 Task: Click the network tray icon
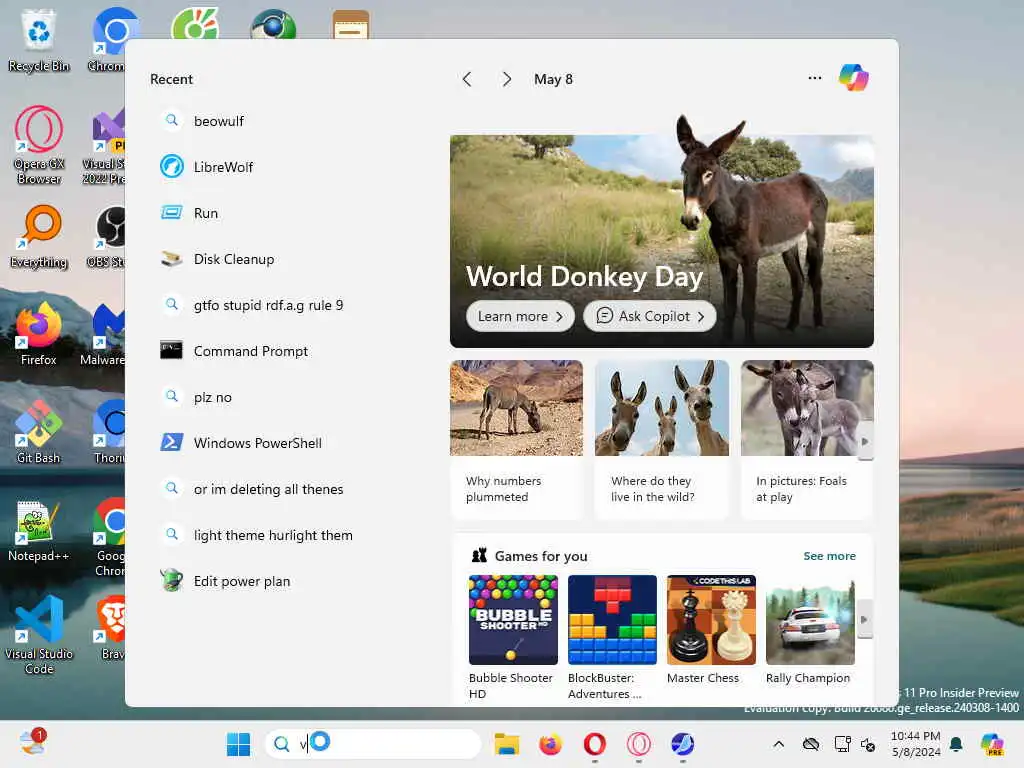[x=842, y=744]
